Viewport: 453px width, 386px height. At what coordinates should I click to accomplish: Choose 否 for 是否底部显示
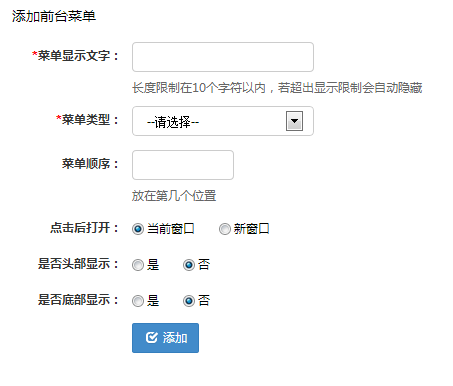[x=189, y=301]
